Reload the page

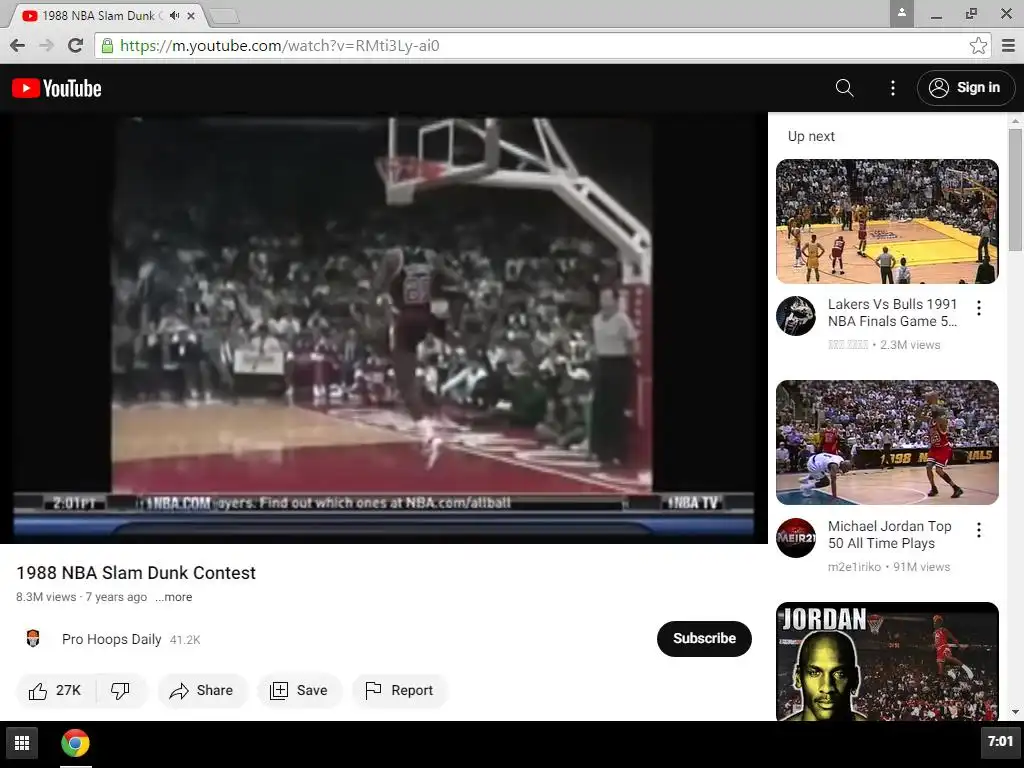tap(76, 45)
